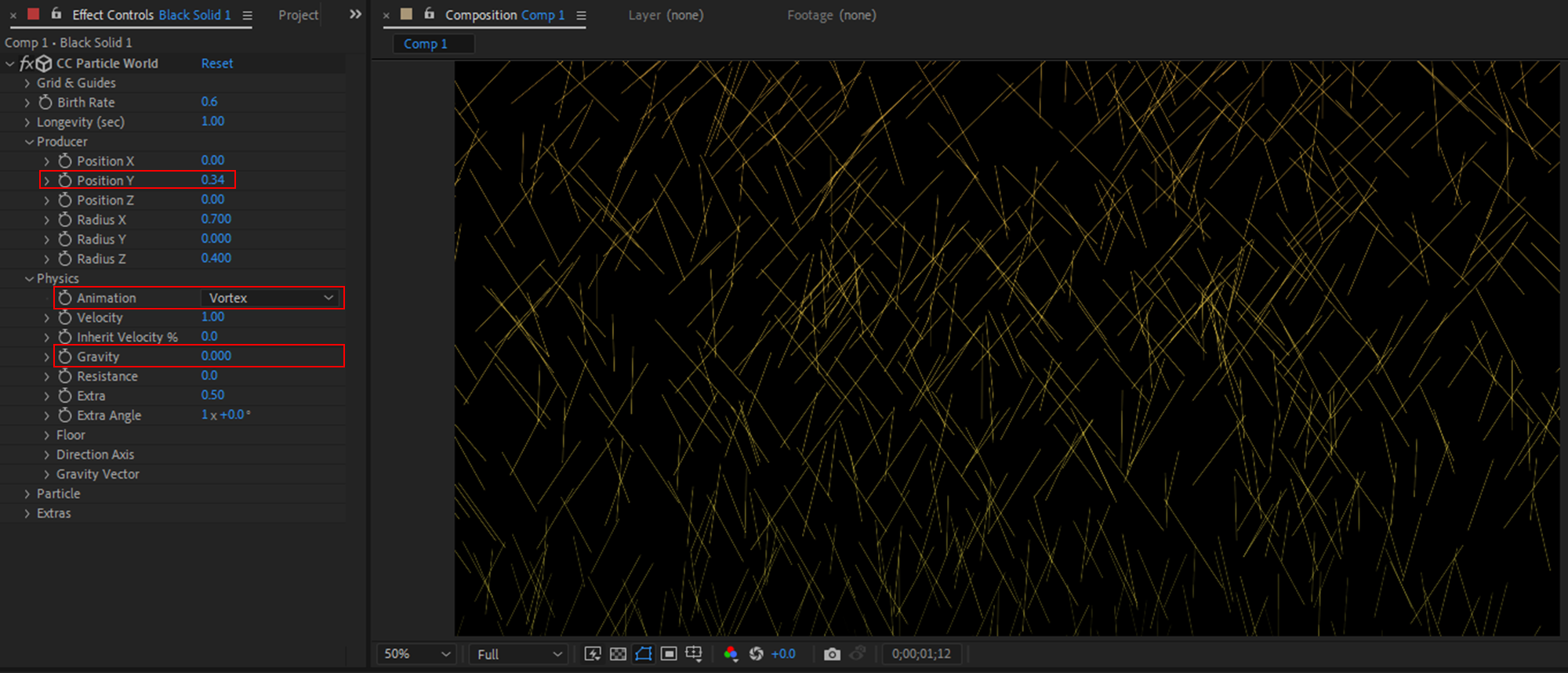Take a snapshot with camera icon
This screenshot has width=1568, height=673.
click(x=832, y=653)
